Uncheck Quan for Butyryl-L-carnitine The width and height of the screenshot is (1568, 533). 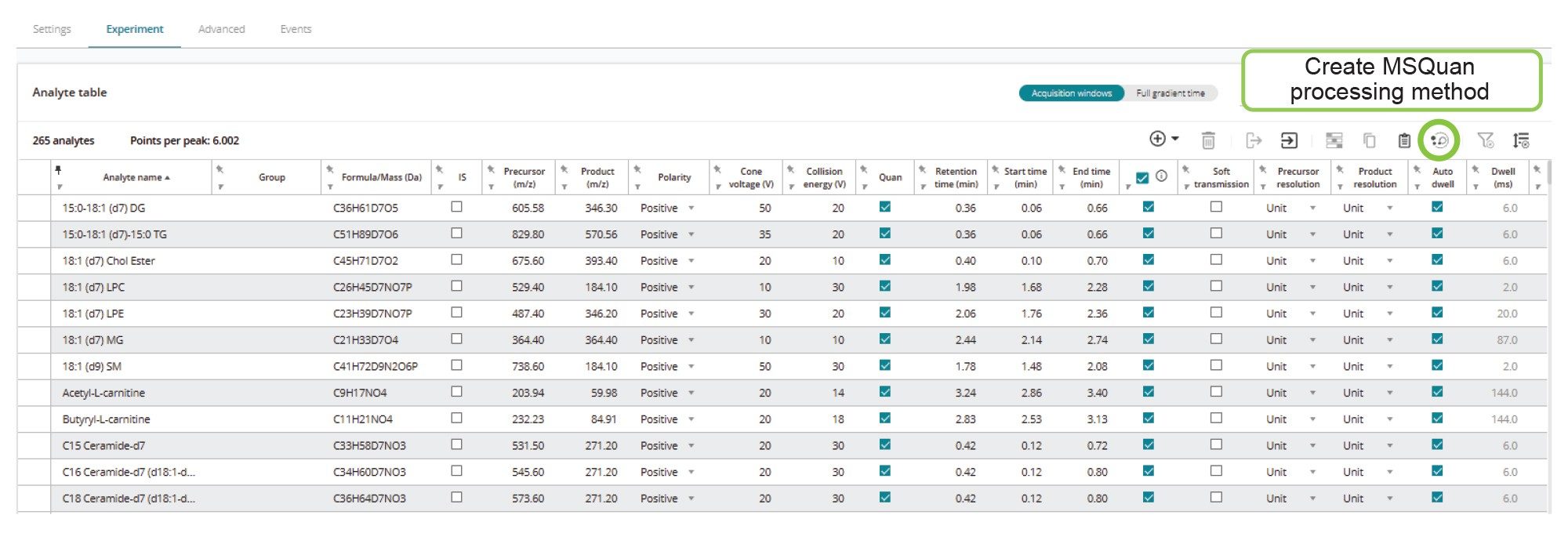885,418
